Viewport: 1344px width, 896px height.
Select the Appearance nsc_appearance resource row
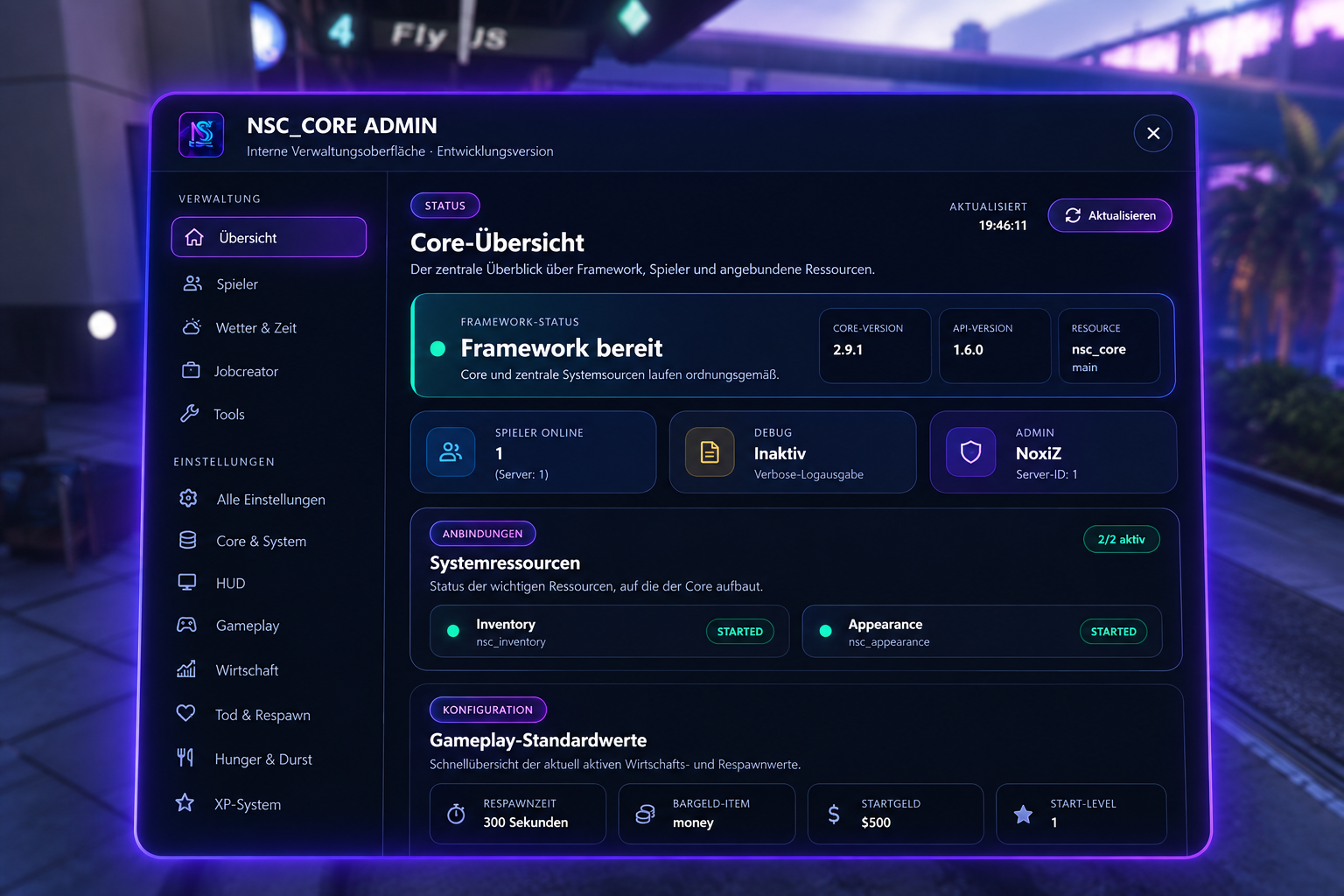pyautogui.click(x=982, y=631)
